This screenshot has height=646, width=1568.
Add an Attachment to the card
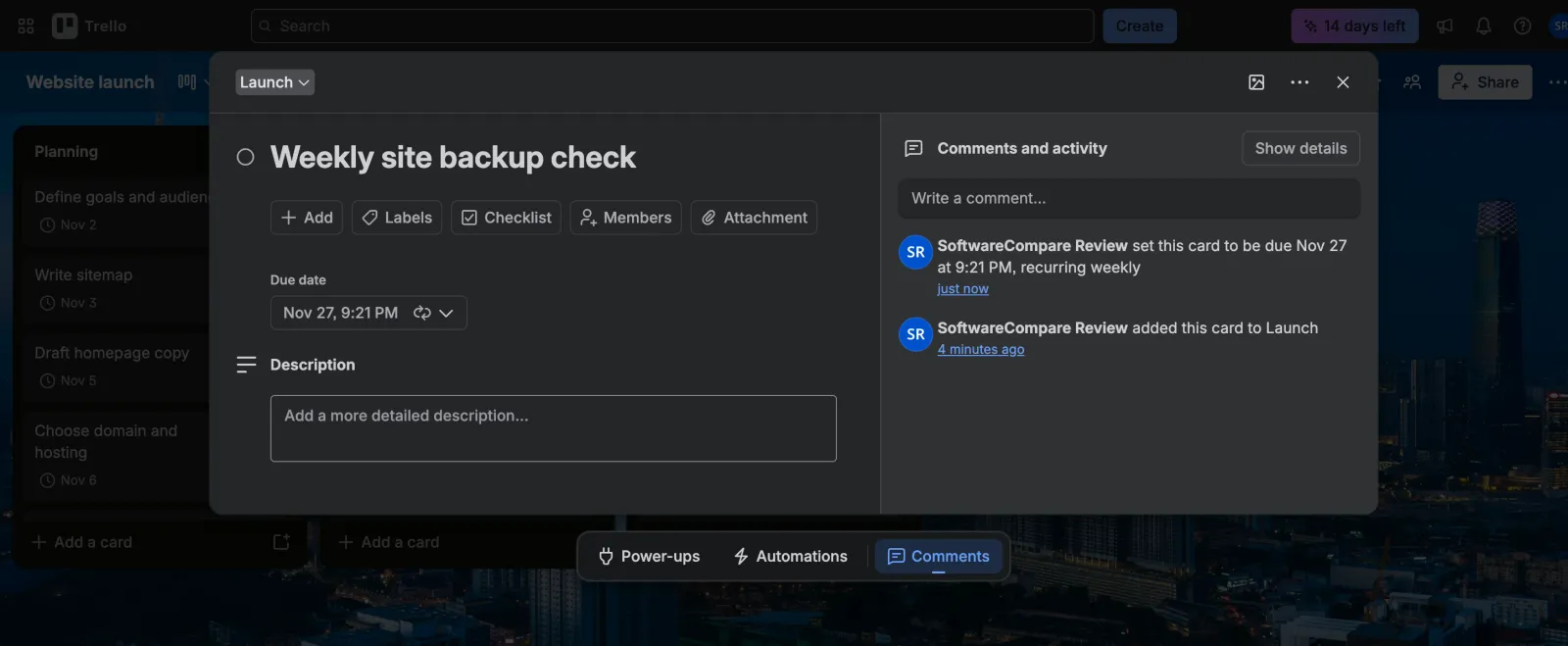[x=754, y=218]
